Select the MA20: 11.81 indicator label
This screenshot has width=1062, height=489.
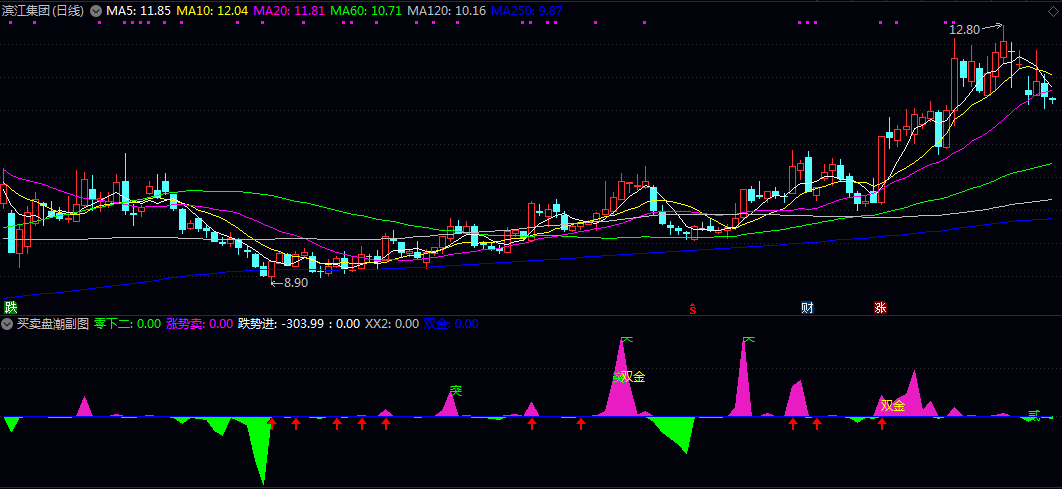point(289,11)
